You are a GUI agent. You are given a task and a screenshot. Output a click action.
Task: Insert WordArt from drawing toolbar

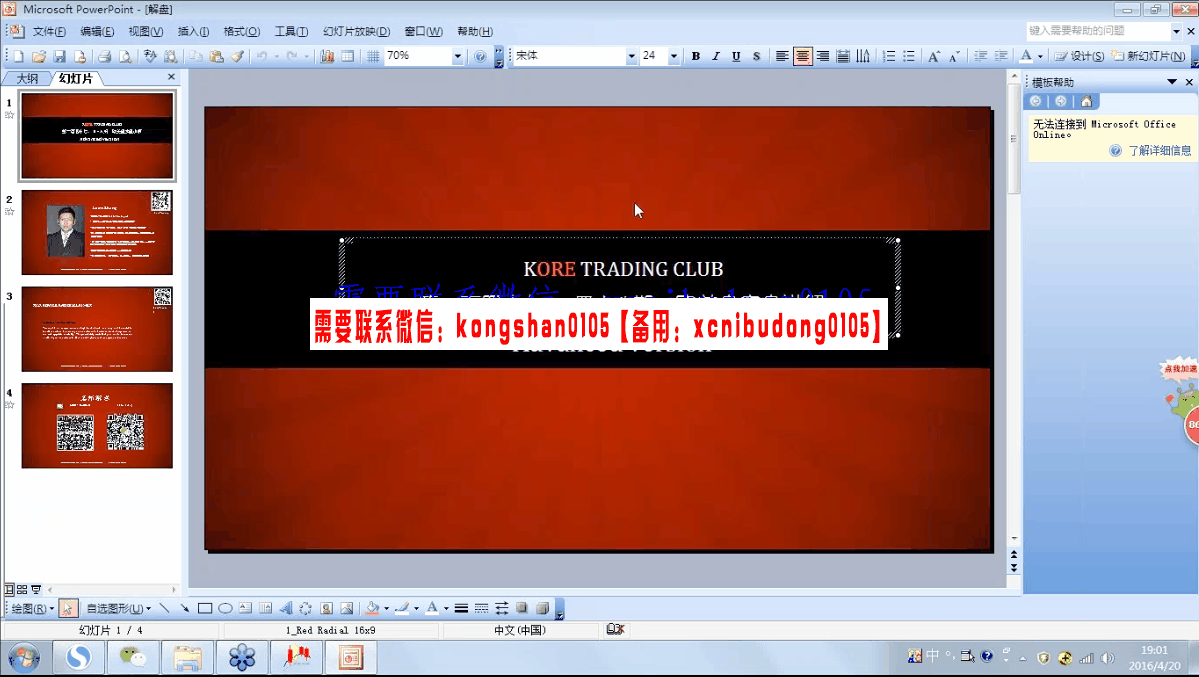click(286, 608)
